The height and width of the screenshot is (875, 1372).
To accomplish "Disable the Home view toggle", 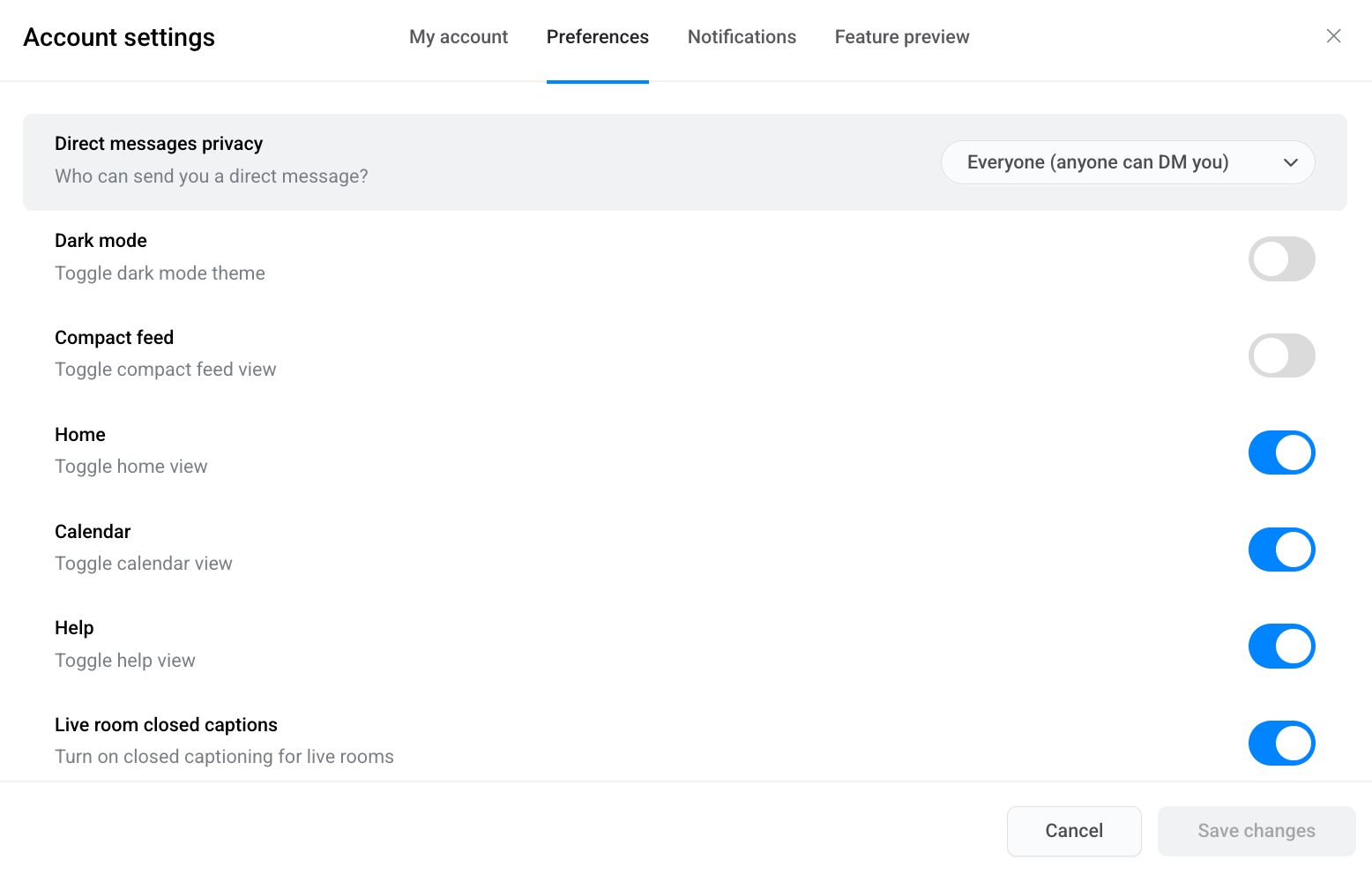I will tap(1281, 452).
